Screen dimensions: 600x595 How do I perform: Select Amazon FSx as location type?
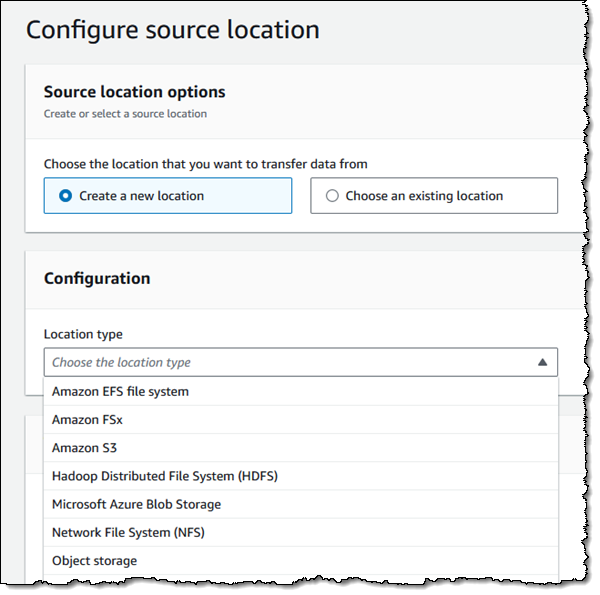point(87,420)
